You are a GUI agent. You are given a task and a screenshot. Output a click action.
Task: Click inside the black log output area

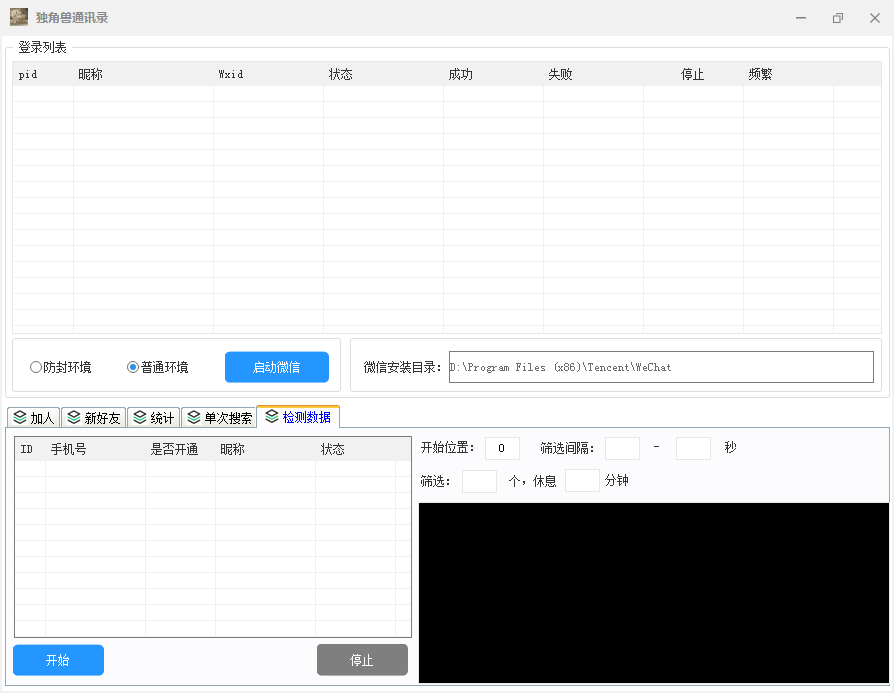(653, 592)
